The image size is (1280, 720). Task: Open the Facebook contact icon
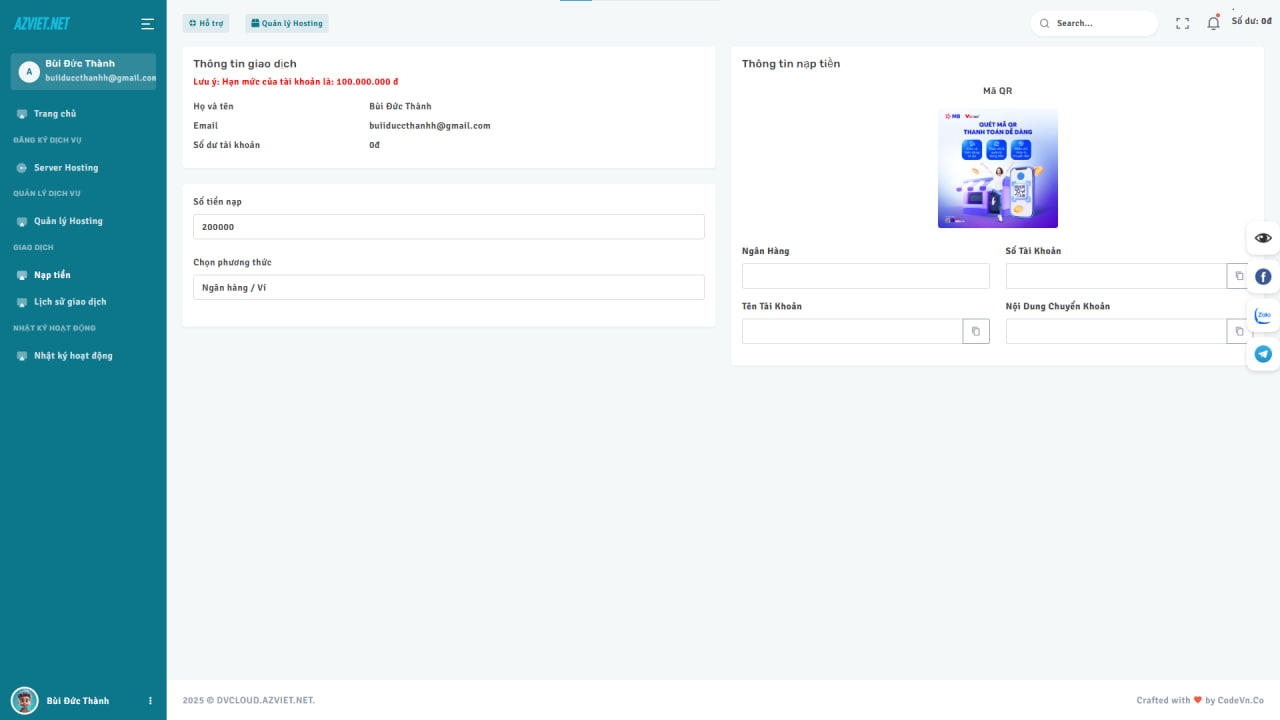point(1263,277)
